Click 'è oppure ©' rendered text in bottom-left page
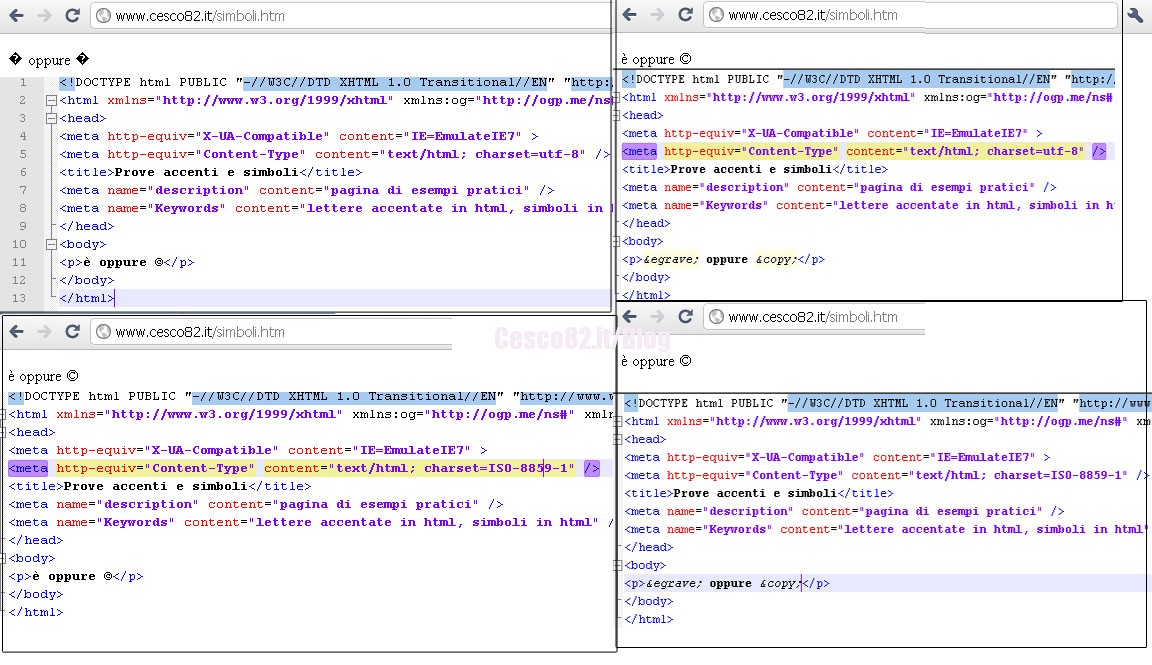 pyautogui.click(x=43, y=376)
